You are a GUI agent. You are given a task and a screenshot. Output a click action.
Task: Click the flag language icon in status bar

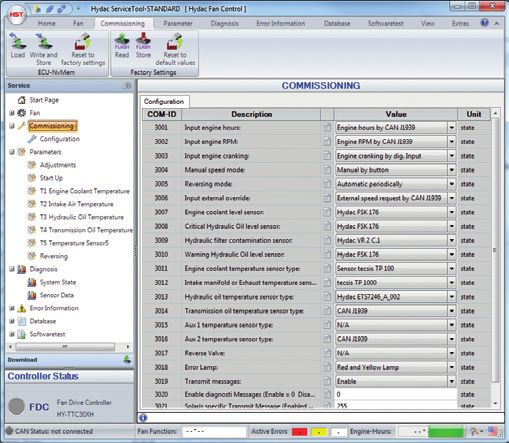(492, 431)
